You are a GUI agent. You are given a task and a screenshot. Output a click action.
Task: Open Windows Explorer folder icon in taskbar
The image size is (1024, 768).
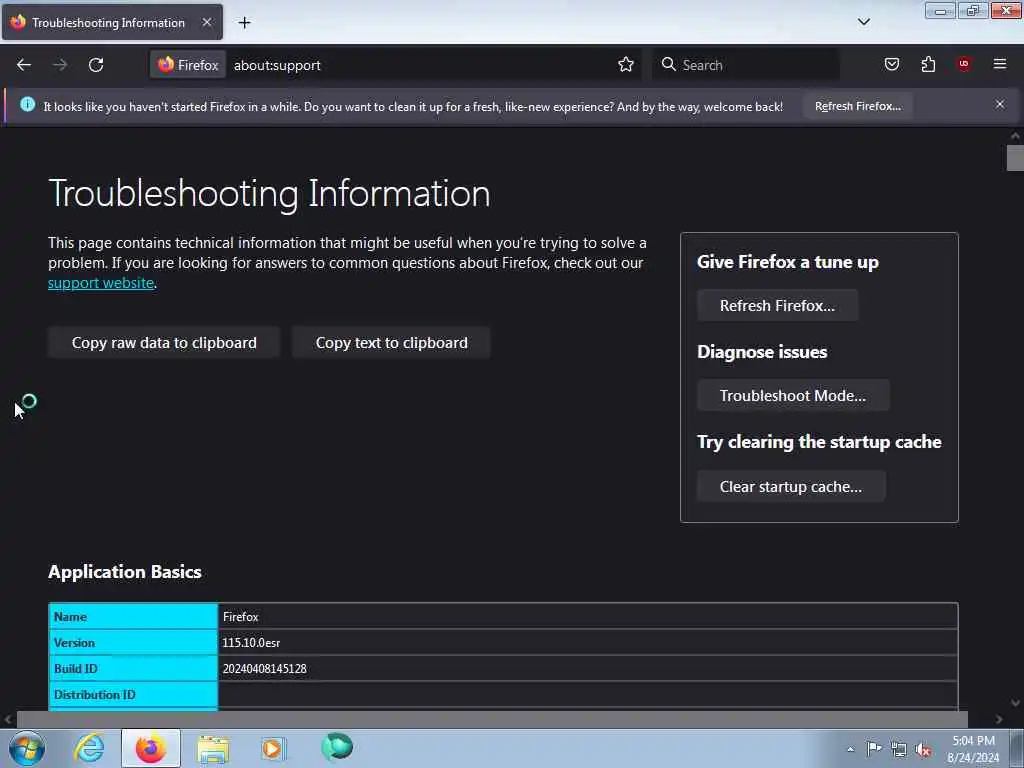(x=213, y=748)
